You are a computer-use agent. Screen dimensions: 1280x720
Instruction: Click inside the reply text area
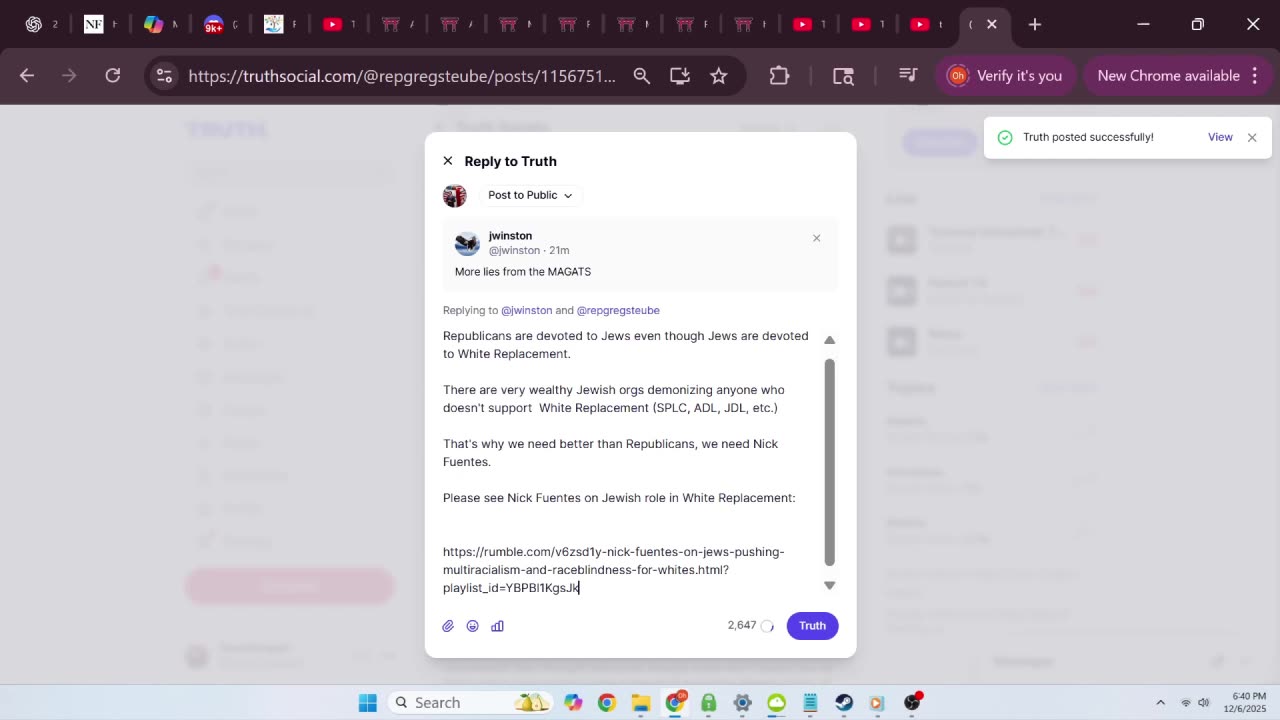pyautogui.click(x=628, y=461)
